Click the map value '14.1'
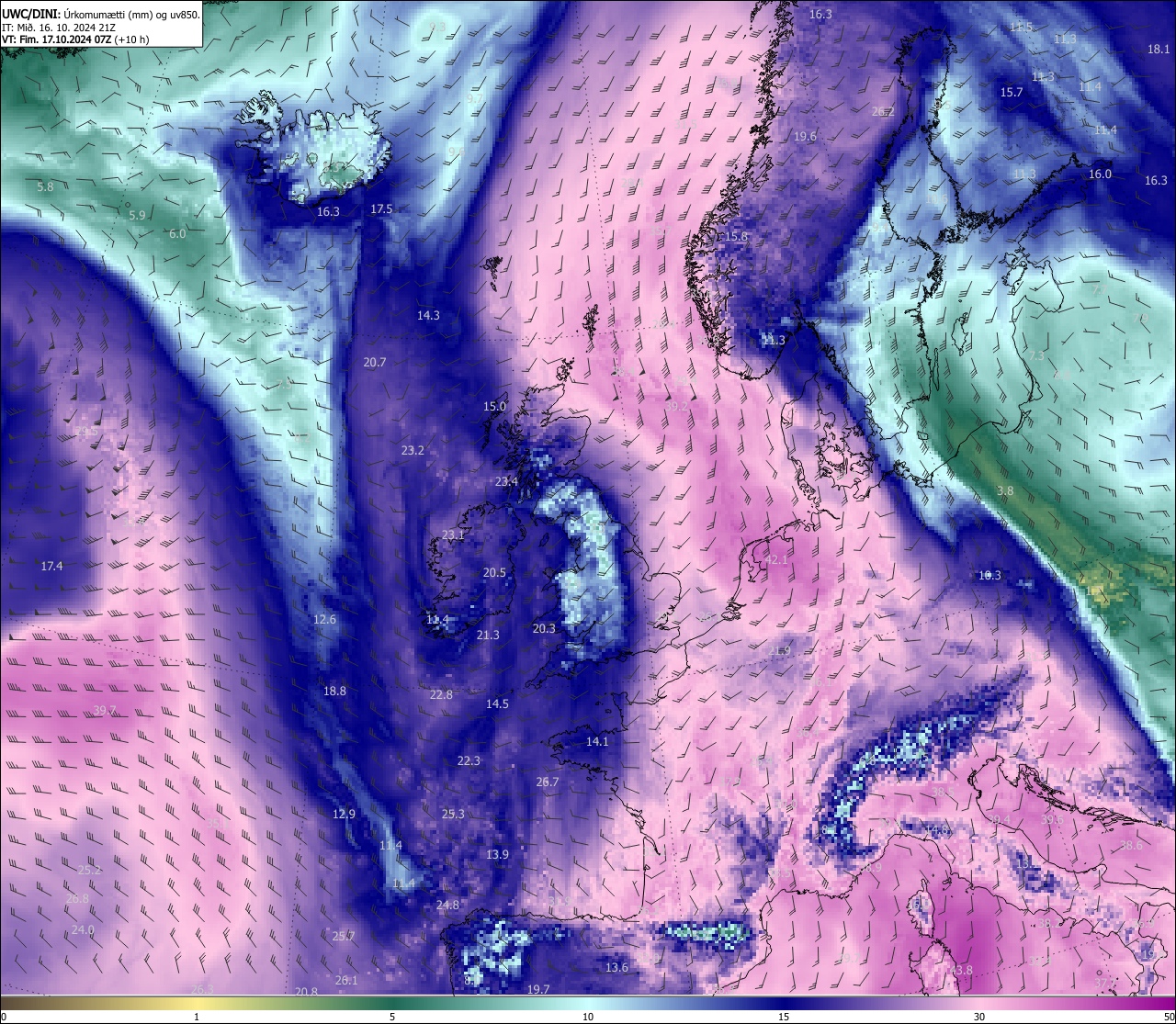Screen dimensions: 1176x1024 (597, 742)
